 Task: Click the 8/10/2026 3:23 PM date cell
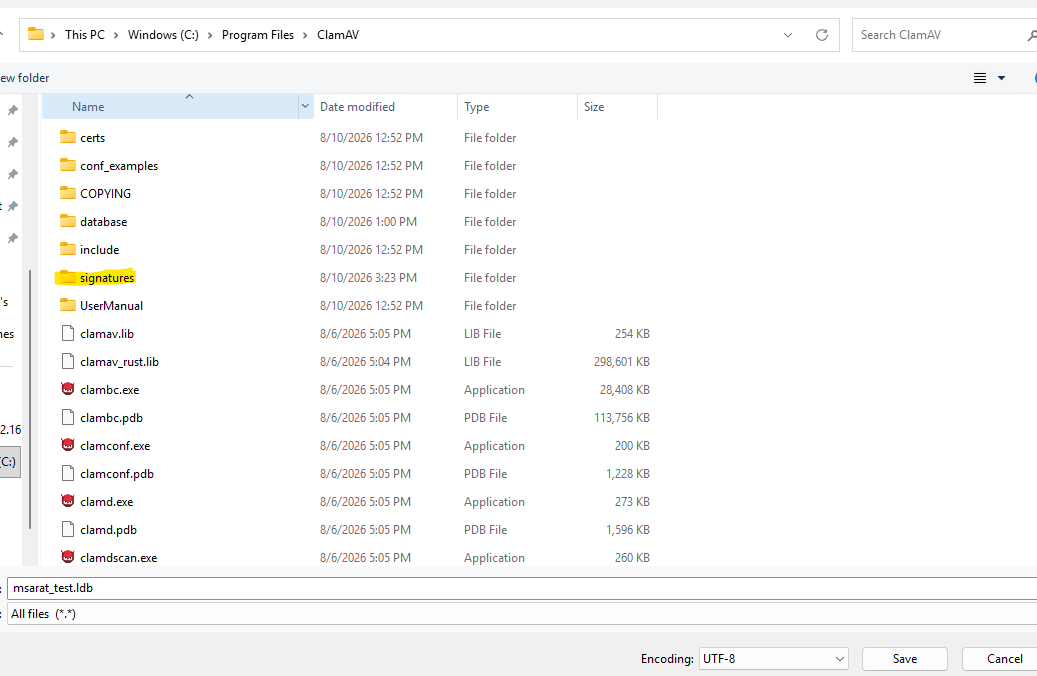[368, 278]
